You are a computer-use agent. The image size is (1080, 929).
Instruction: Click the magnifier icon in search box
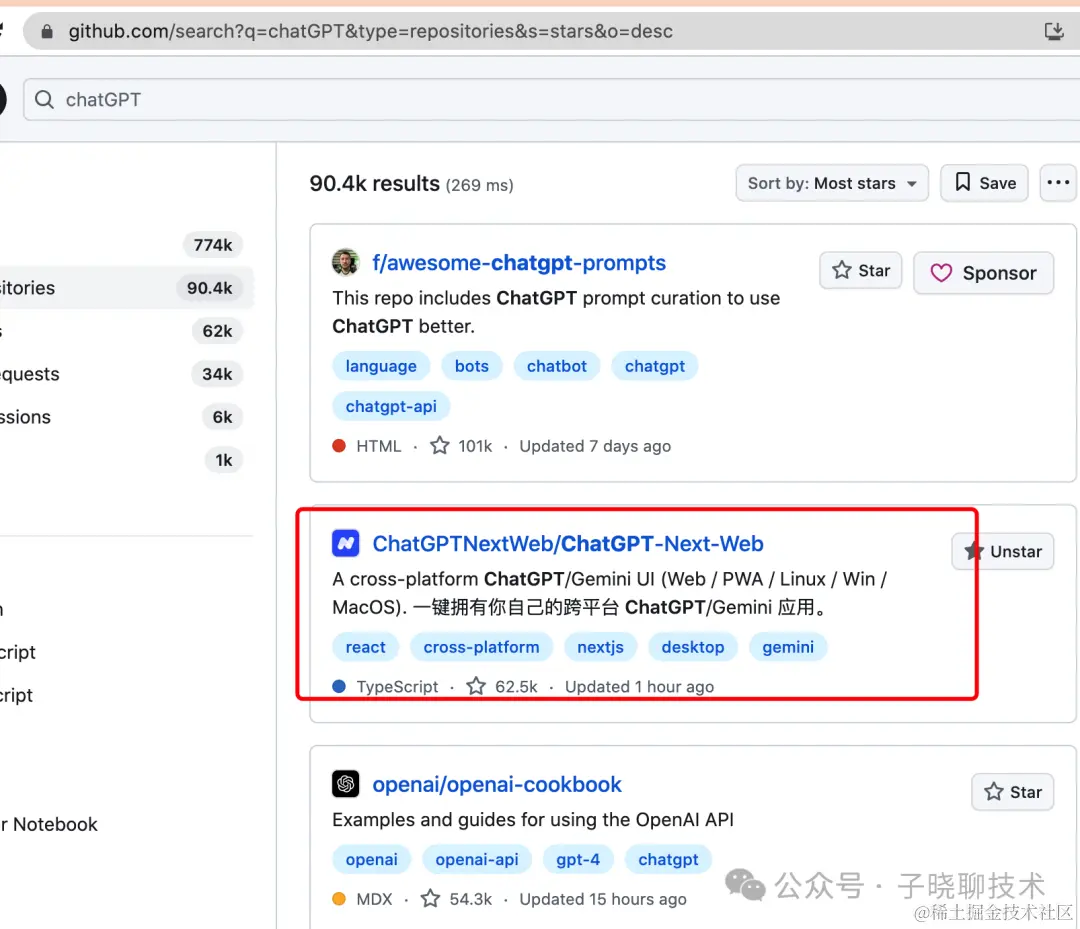(x=44, y=100)
